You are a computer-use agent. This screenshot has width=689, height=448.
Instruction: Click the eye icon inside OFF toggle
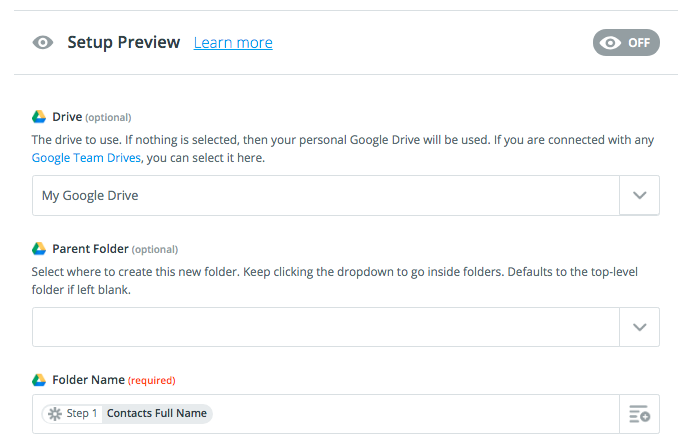610,43
